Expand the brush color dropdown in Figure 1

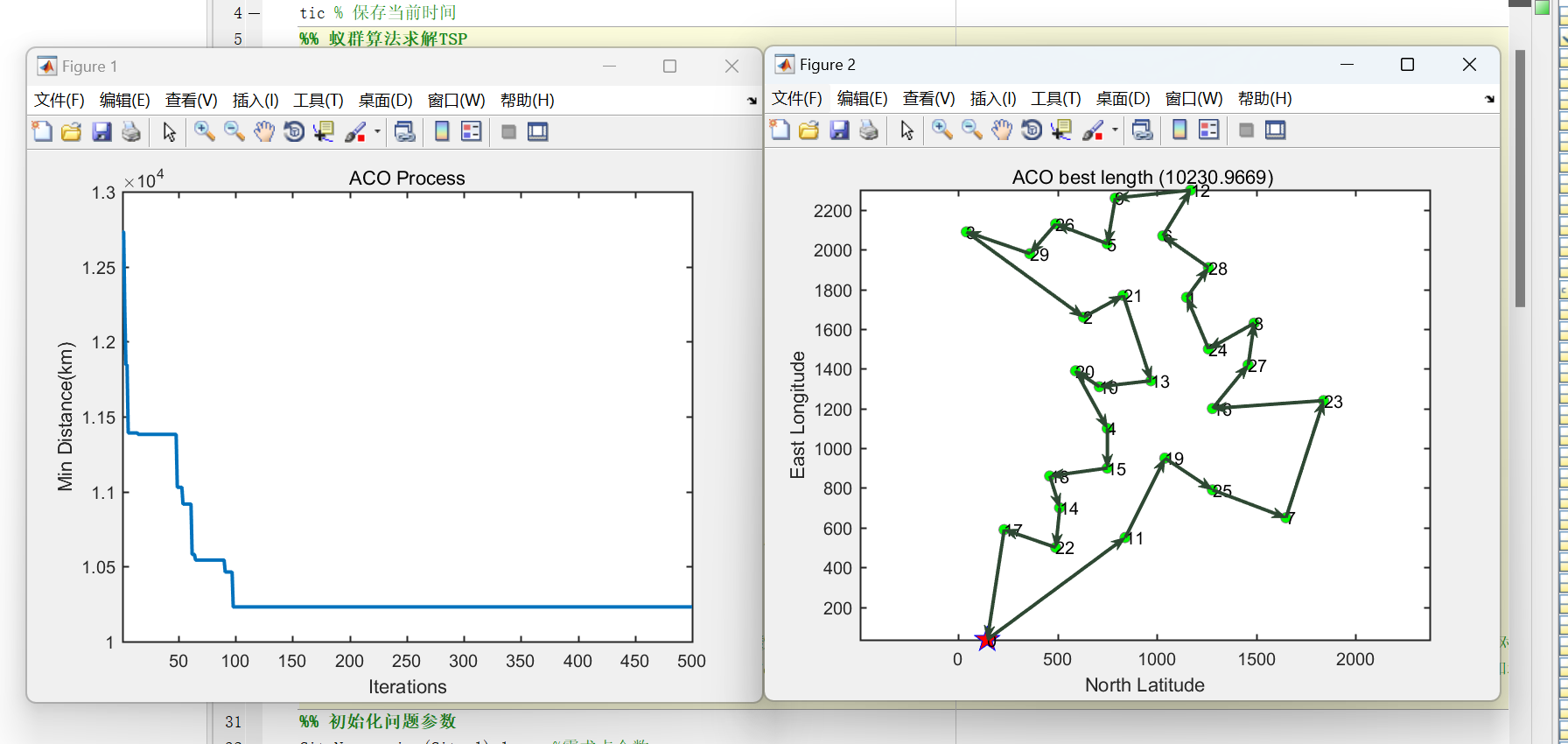click(378, 132)
